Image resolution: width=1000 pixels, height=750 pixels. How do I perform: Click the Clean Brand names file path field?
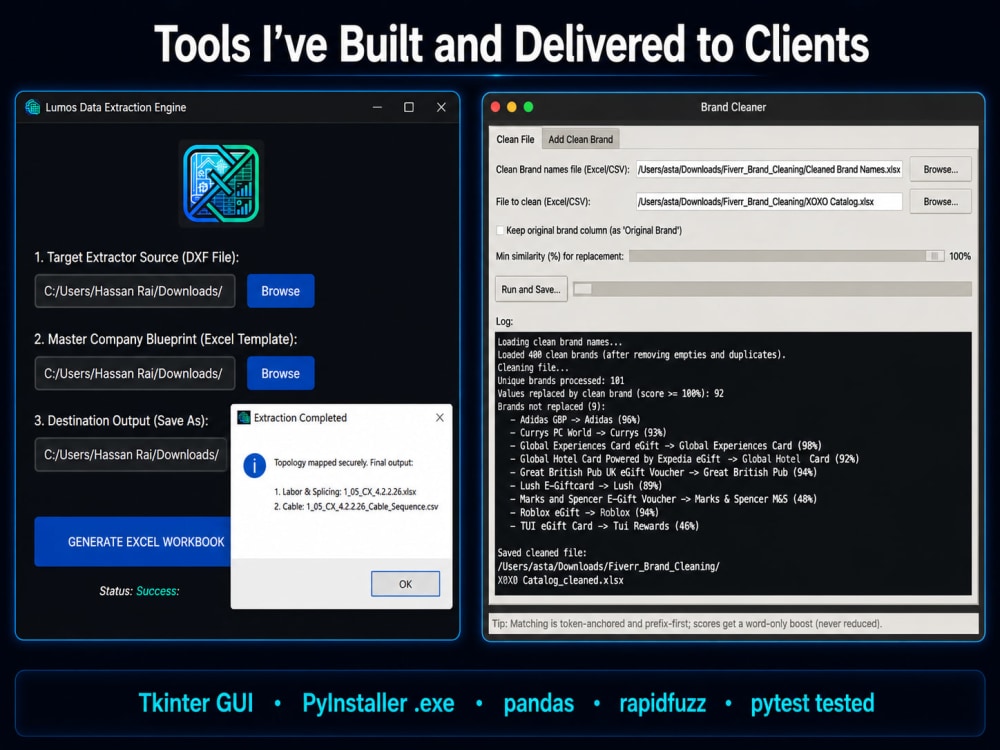769,169
